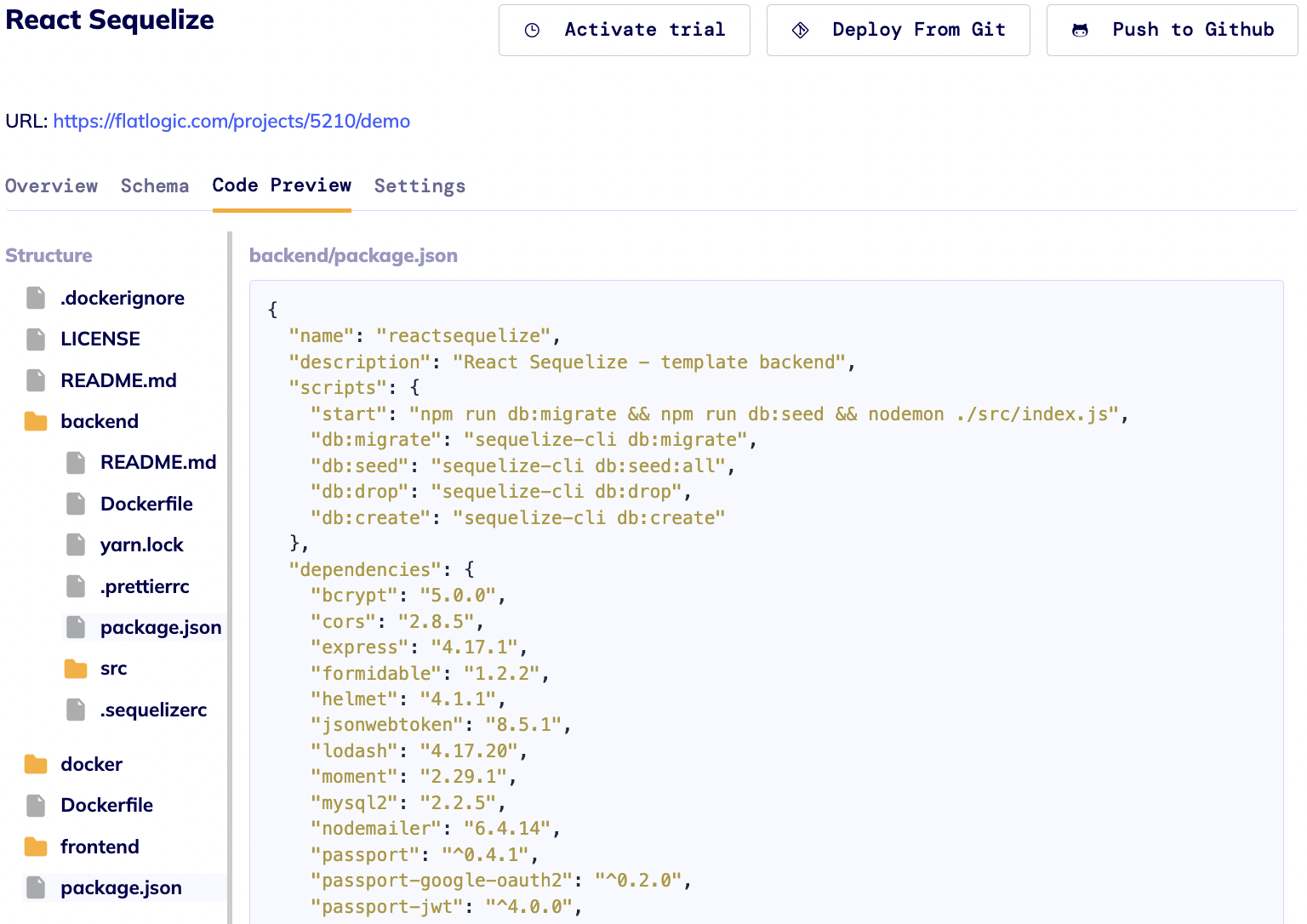
Task: Click the Activate trial button
Action: [x=625, y=31]
